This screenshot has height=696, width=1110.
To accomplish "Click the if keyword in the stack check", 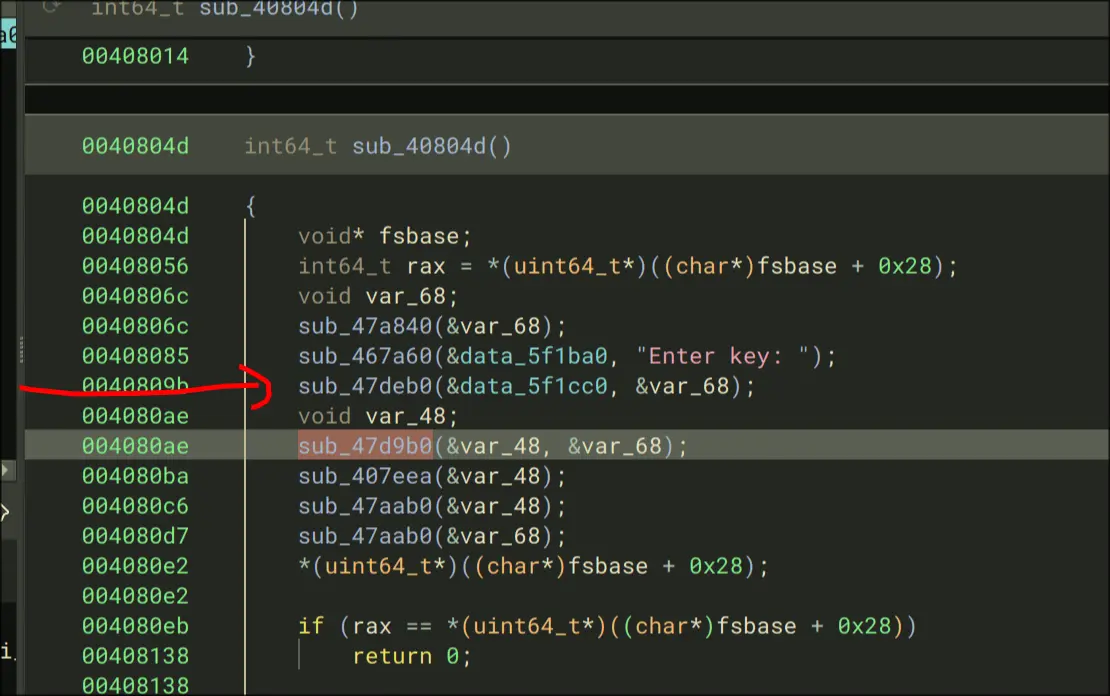I will pos(310,626).
